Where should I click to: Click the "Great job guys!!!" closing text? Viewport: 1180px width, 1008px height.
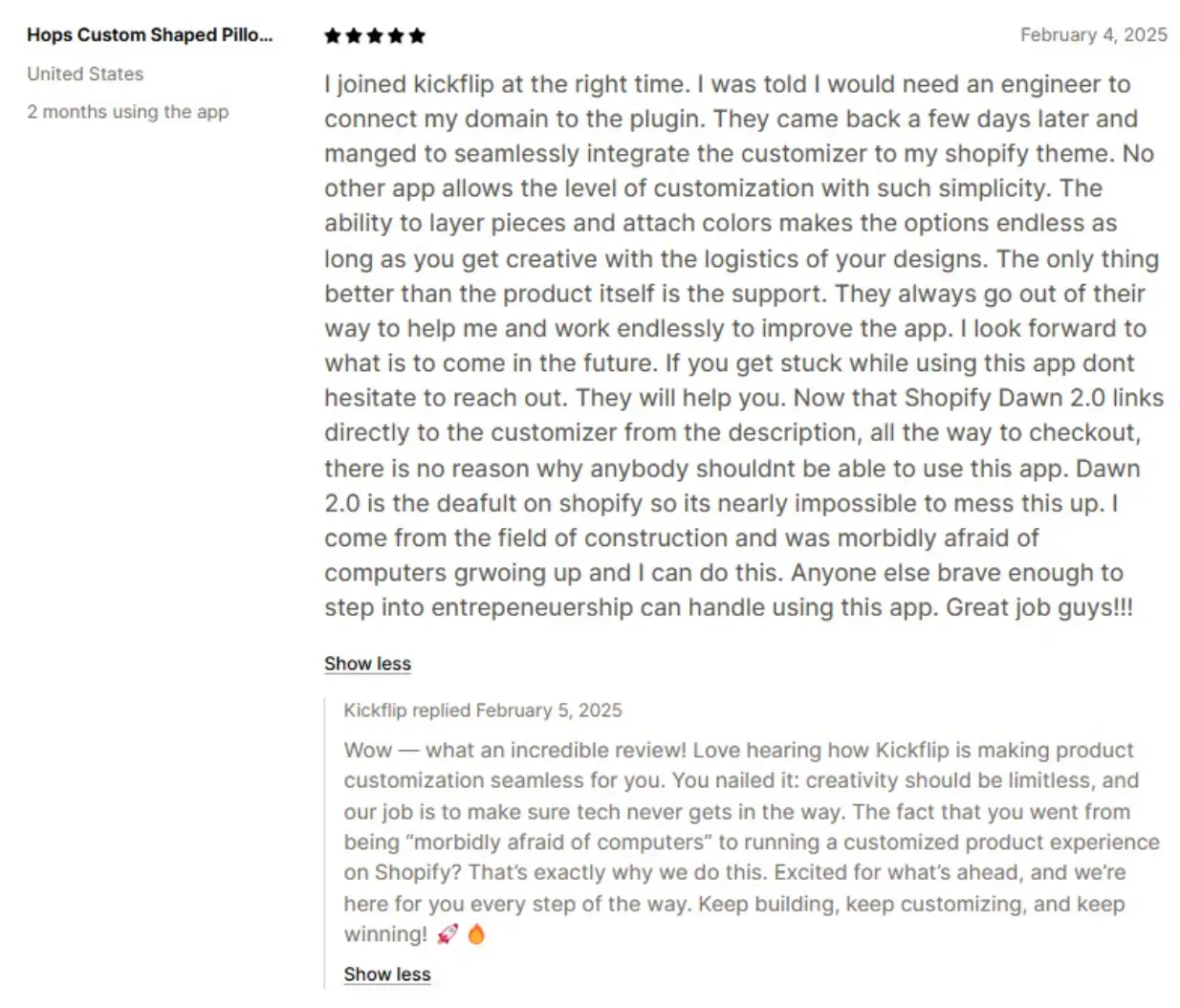coord(1039,607)
